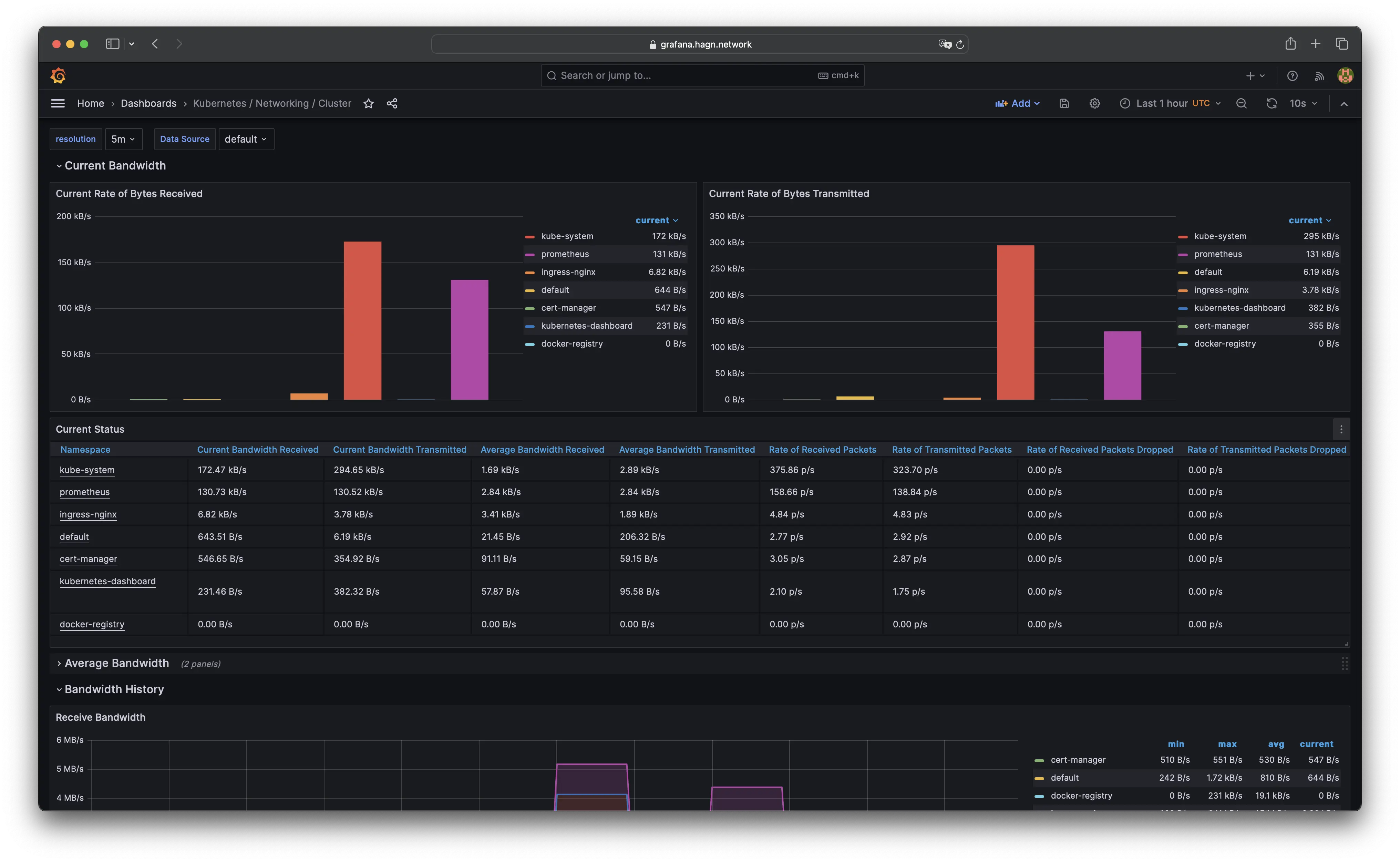The height and width of the screenshot is (862, 1400).
Task: Sort by Current Bandwidth Received column header
Action: tap(257, 449)
